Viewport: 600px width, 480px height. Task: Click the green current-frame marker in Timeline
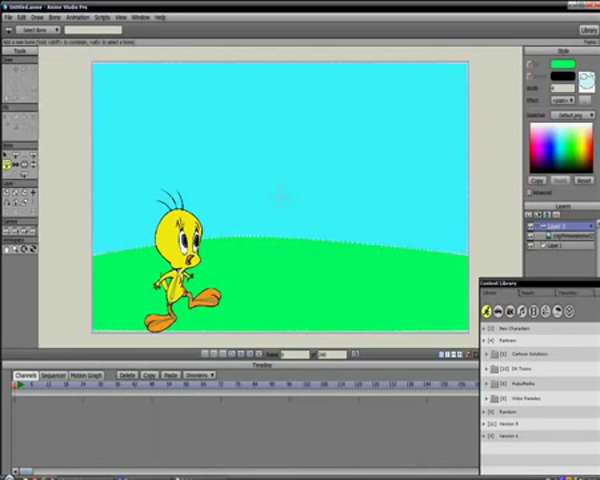tap(21, 385)
